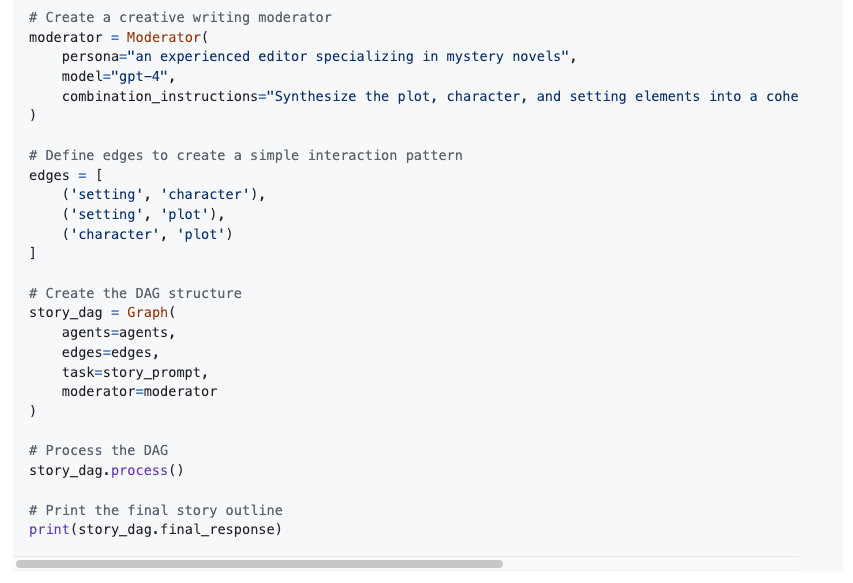This screenshot has width=853, height=583.
Task: Click the "Process the DAG" comment
Action: click(99, 450)
